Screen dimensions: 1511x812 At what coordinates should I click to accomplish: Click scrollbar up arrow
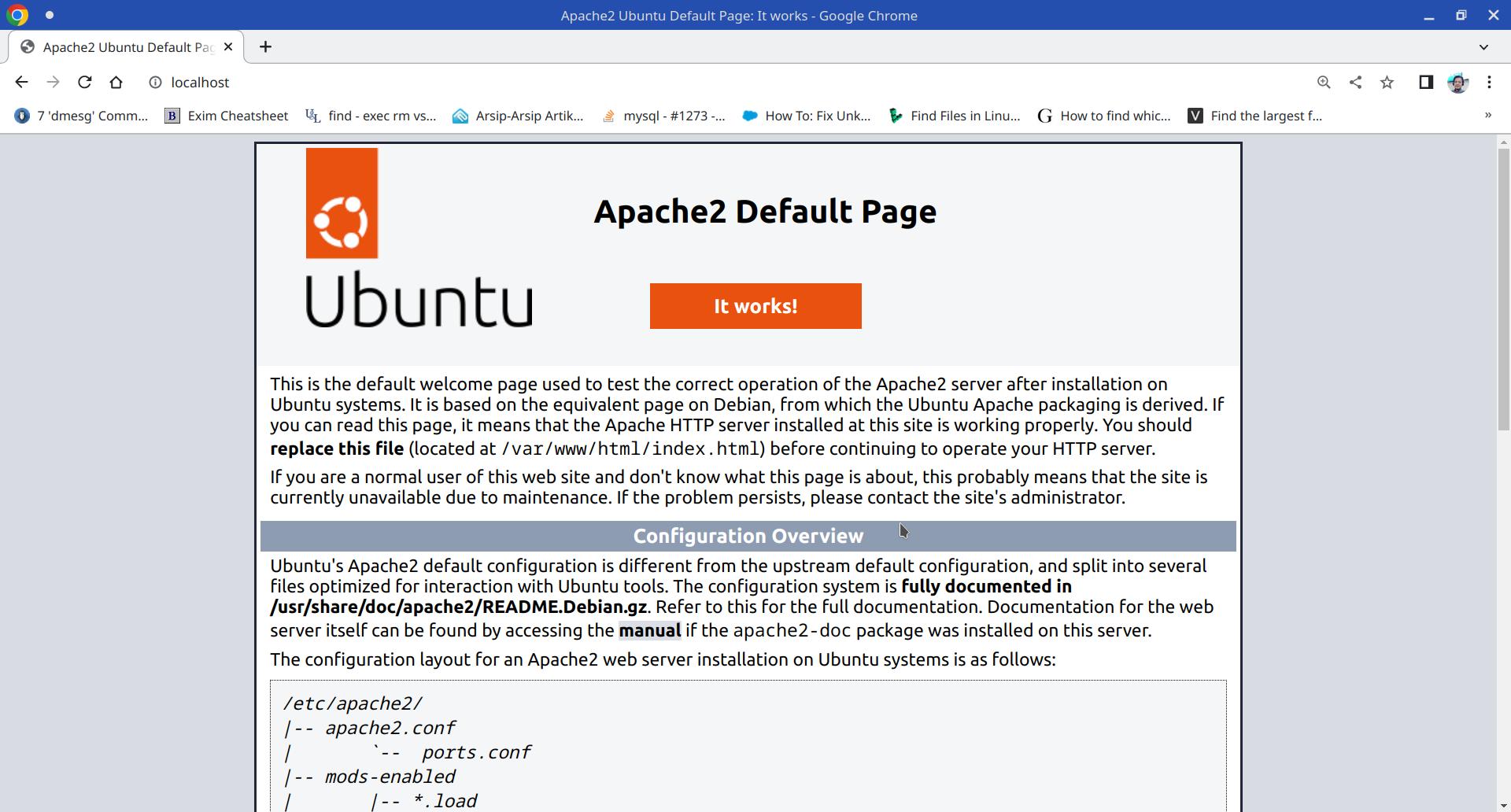(x=1503, y=142)
